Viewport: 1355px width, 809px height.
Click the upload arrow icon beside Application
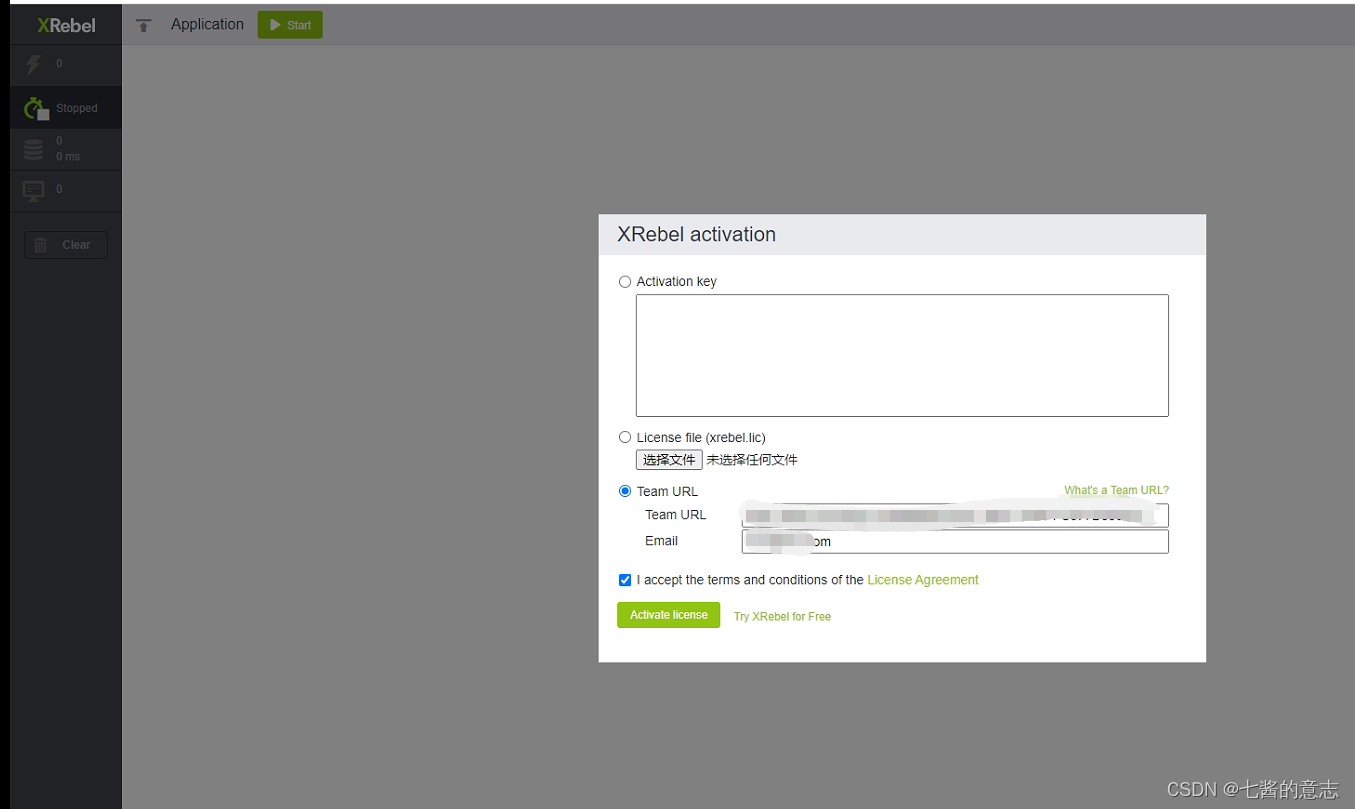[144, 25]
